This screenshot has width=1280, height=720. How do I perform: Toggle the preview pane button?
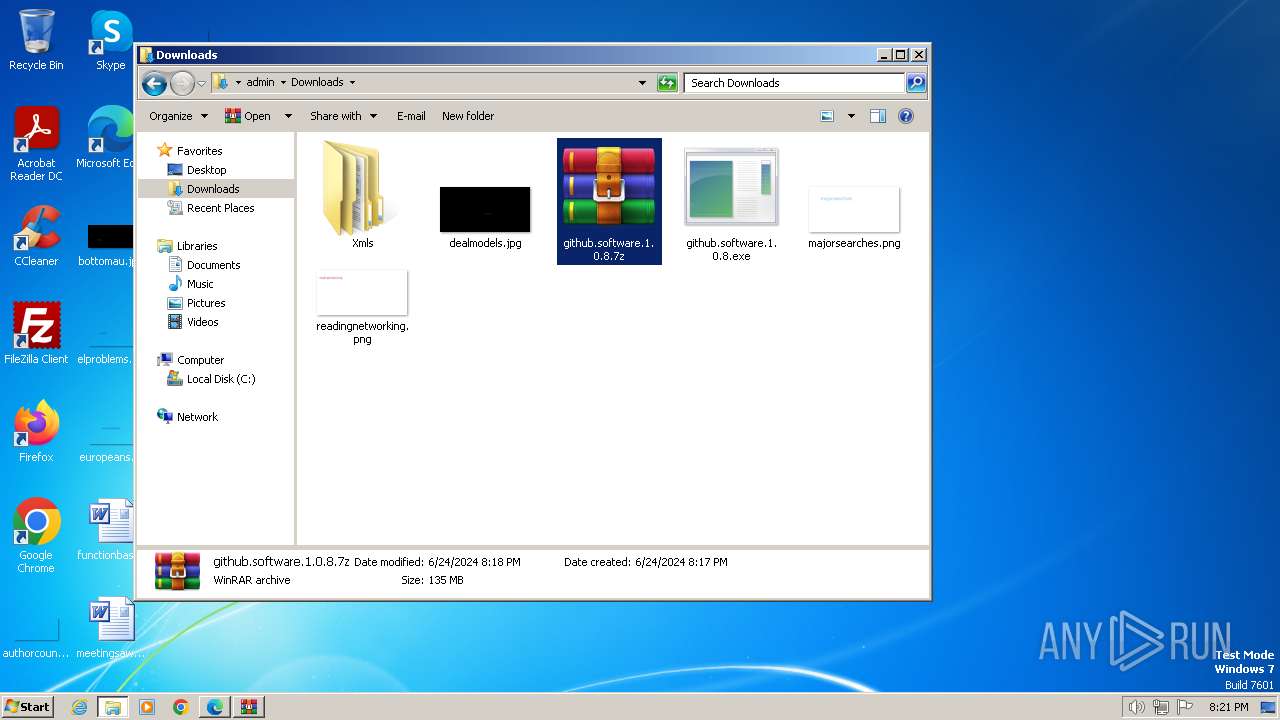(x=878, y=116)
